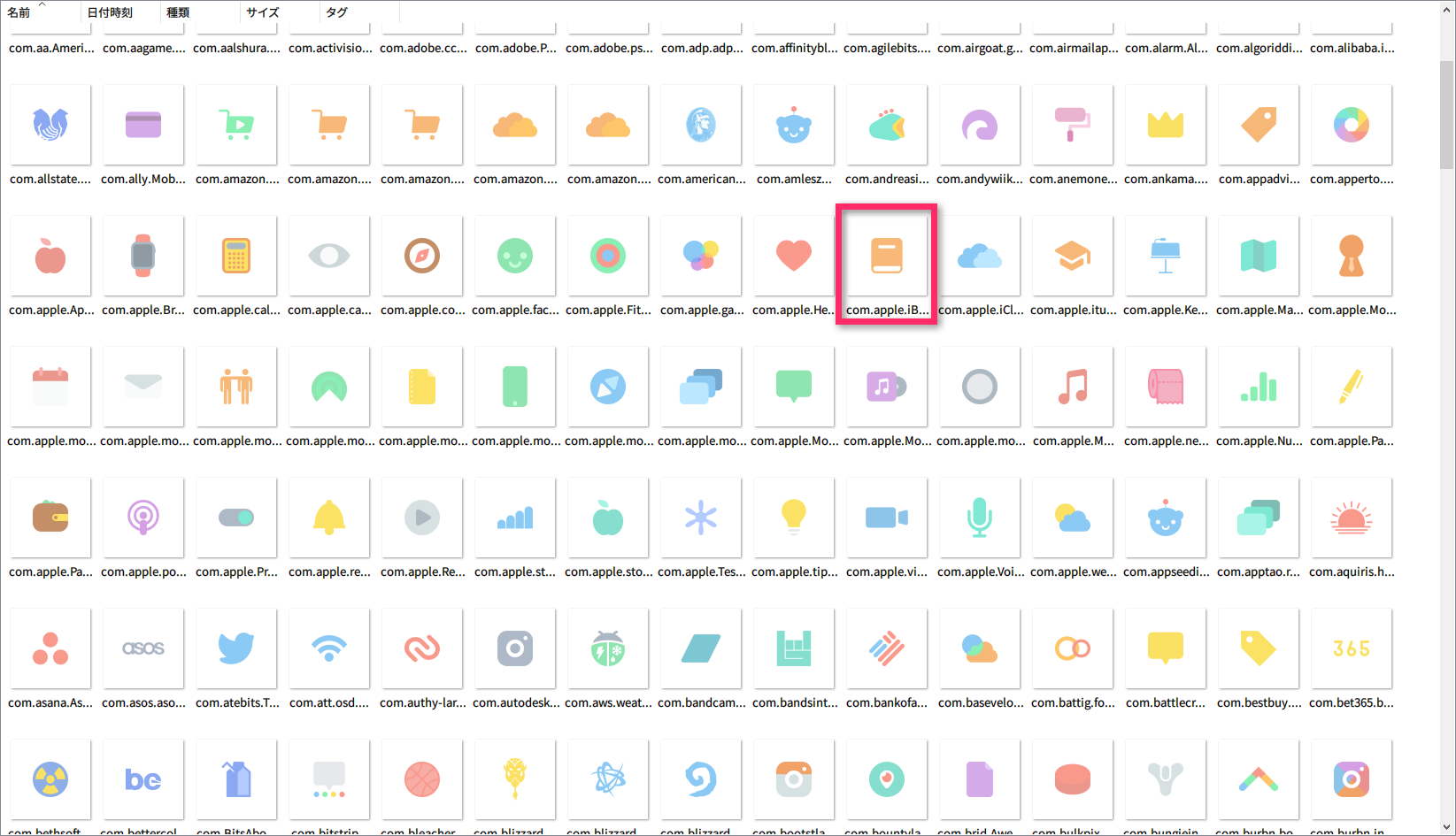1456x836 pixels.
Task: Select the 365 com.bet365 icon
Action: tap(1352, 648)
